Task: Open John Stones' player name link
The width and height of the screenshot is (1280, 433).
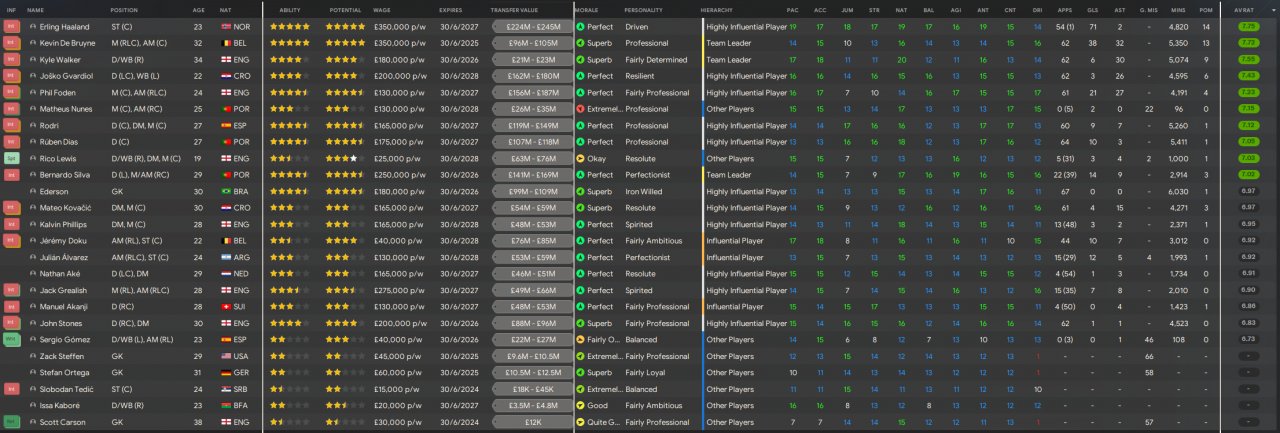Action: [60, 324]
